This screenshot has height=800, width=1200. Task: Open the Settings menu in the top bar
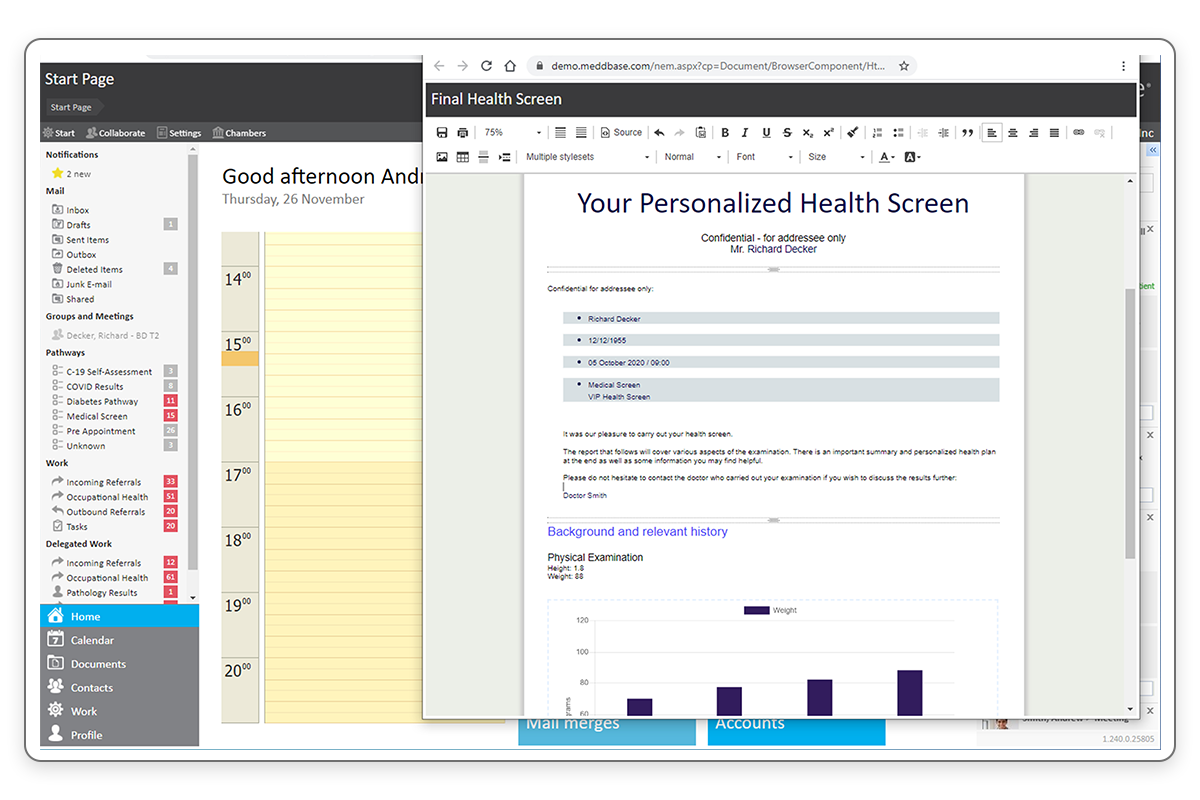(180, 131)
